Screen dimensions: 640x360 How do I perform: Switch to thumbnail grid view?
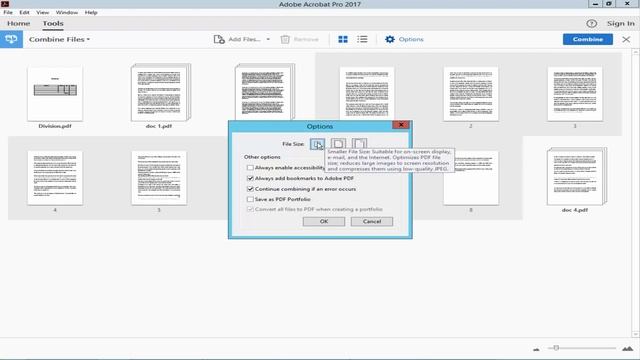click(343, 39)
